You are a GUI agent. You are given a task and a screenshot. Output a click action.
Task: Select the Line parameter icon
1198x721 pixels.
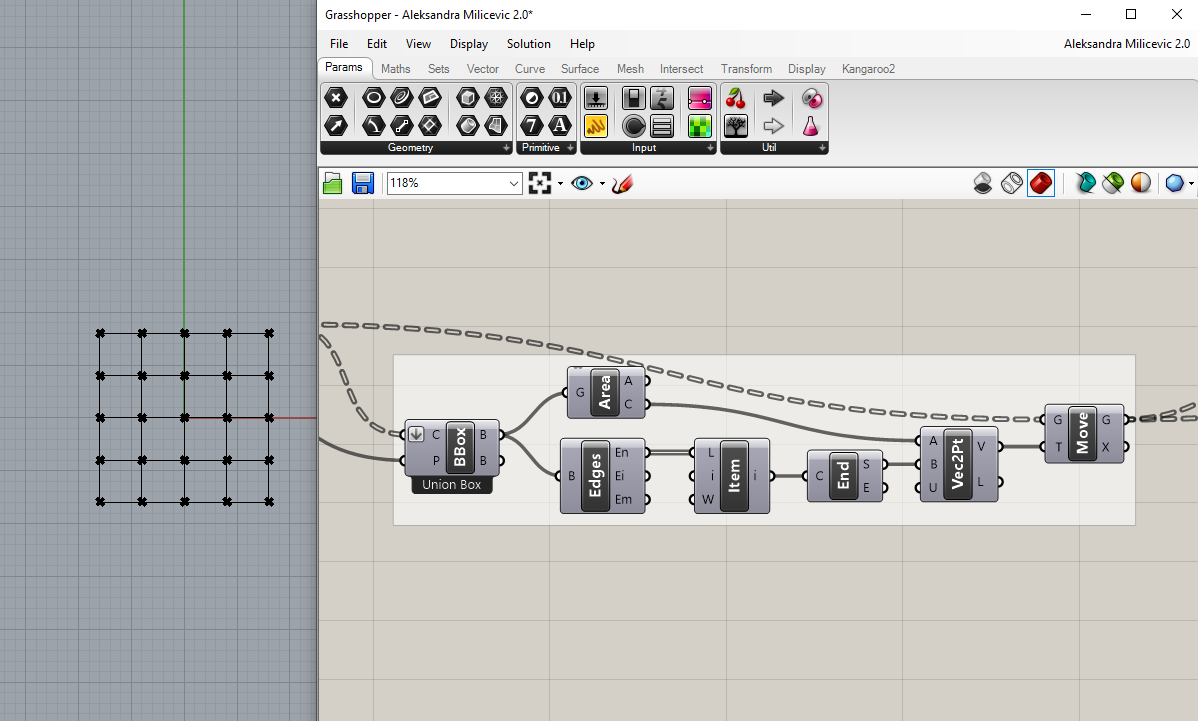pyautogui.click(x=402, y=125)
